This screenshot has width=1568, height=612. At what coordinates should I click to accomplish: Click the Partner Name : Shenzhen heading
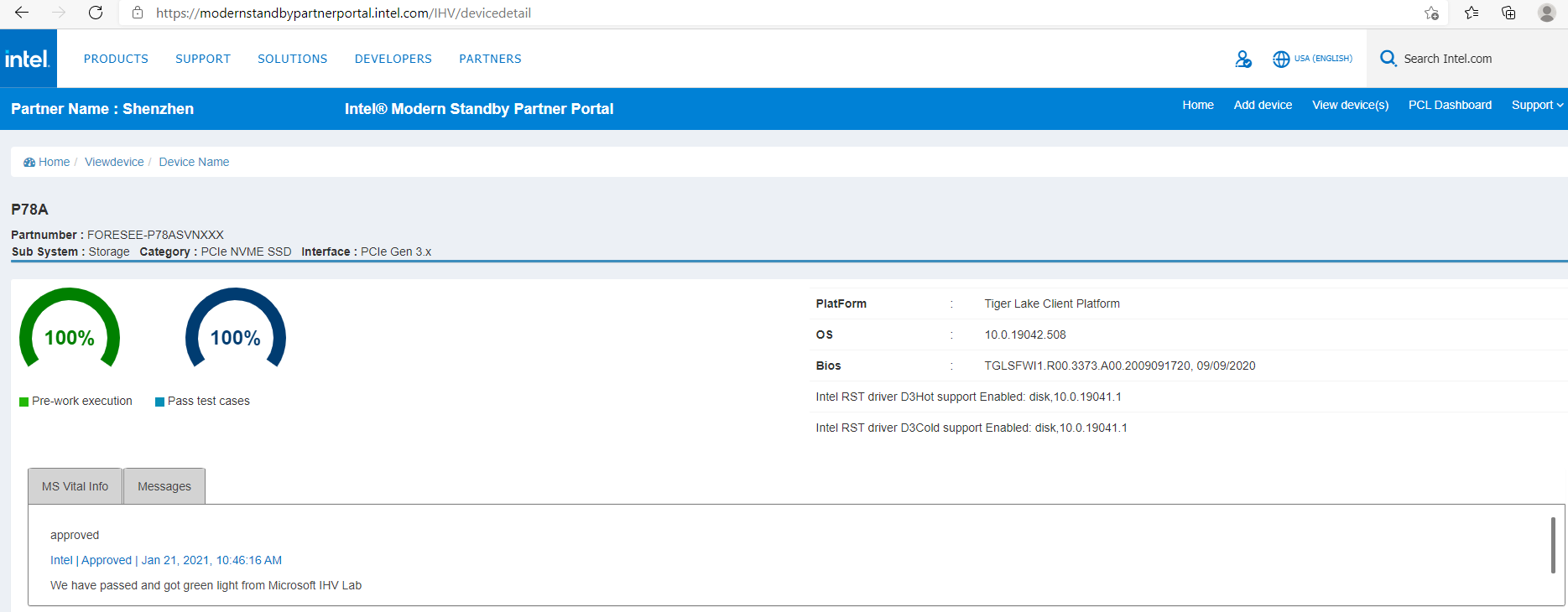pyautogui.click(x=102, y=109)
